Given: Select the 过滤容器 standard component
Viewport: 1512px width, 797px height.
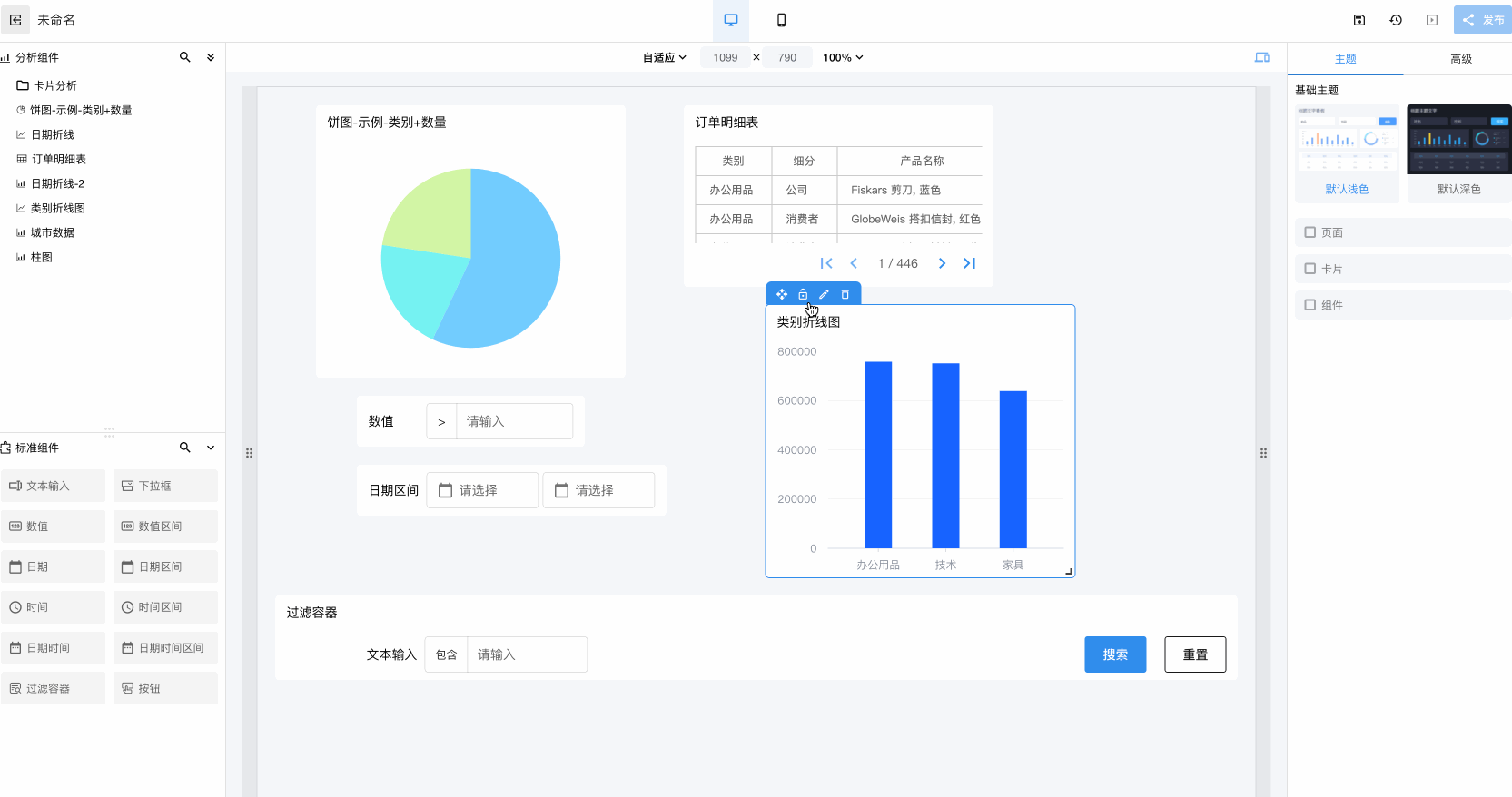Looking at the screenshot, I should 54,688.
